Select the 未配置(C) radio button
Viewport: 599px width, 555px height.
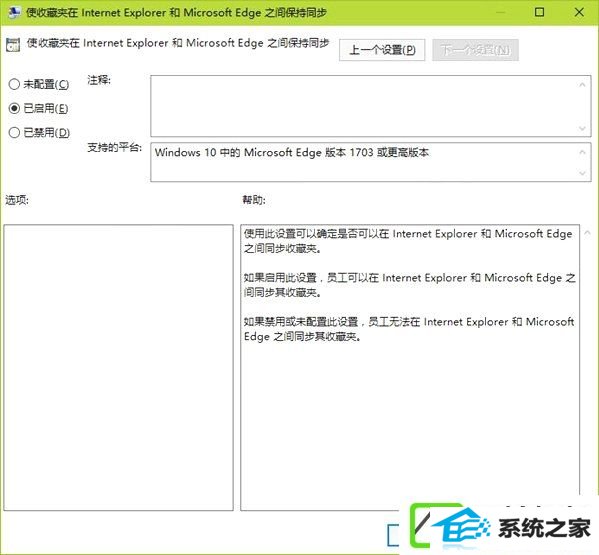pyautogui.click(x=14, y=84)
